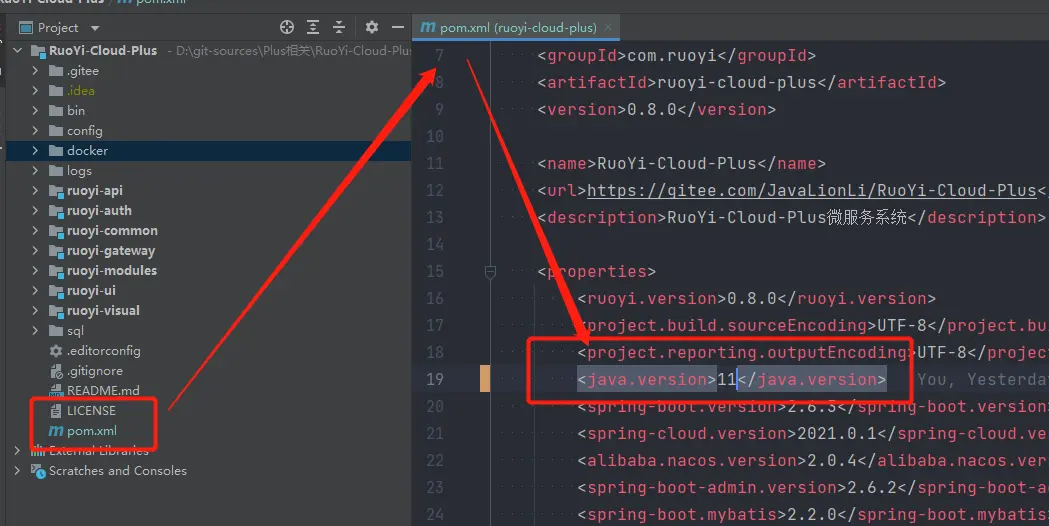
Task: Select the docker folder icon
Action: point(56,151)
